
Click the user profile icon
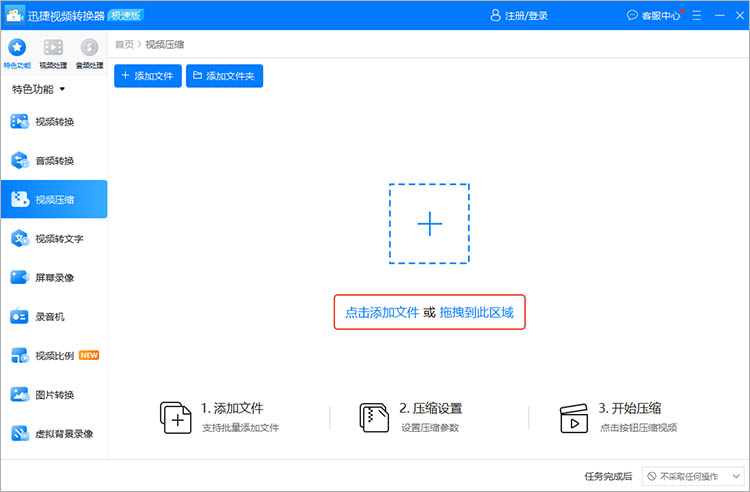(x=496, y=15)
